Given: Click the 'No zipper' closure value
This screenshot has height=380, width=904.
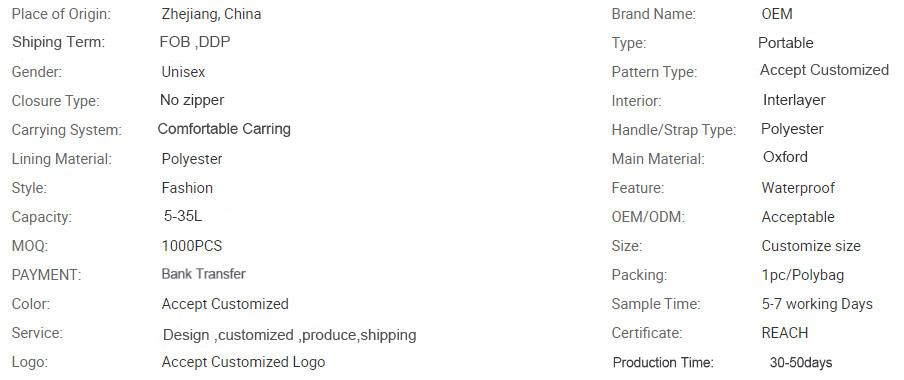Looking at the screenshot, I should coord(192,100).
